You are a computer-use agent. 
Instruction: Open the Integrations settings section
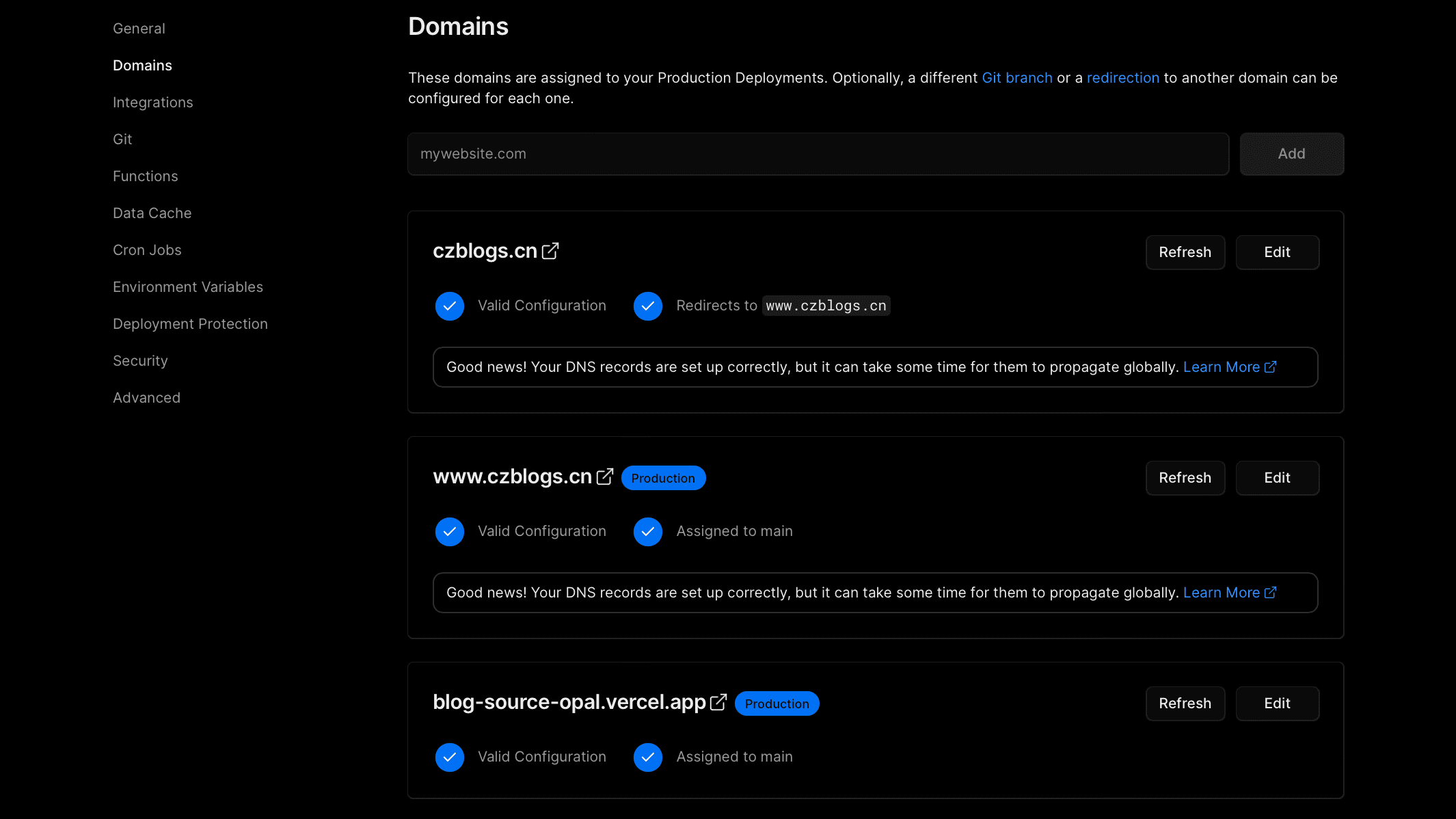coord(152,103)
